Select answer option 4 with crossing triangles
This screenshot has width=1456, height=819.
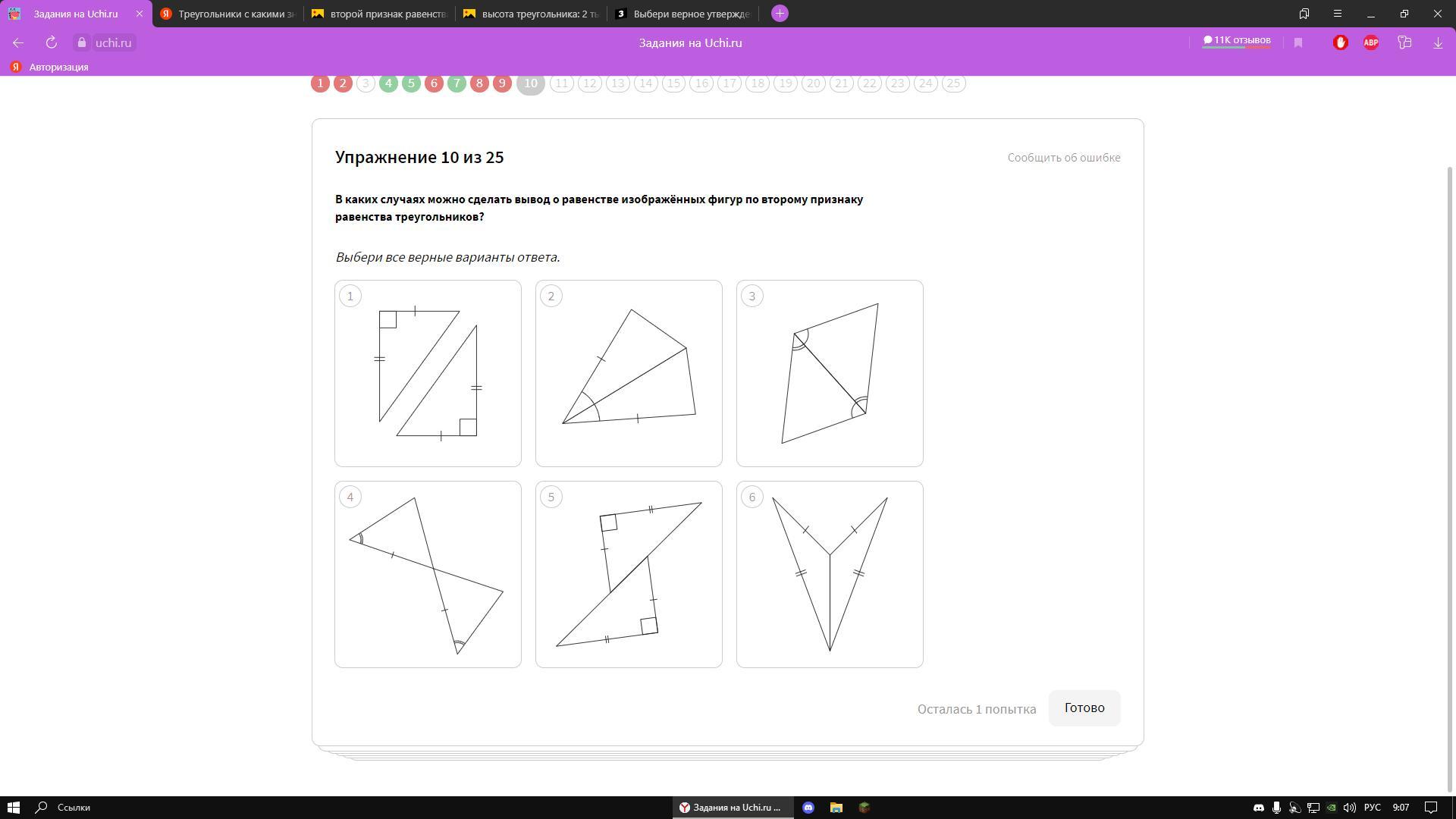pos(428,574)
